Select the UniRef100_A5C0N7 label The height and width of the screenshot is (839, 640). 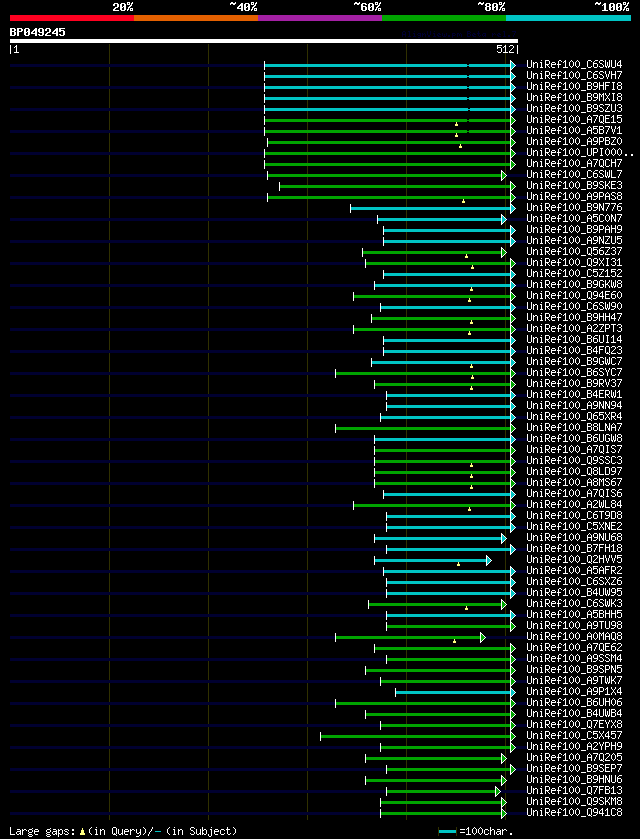pyautogui.click(x=574, y=219)
